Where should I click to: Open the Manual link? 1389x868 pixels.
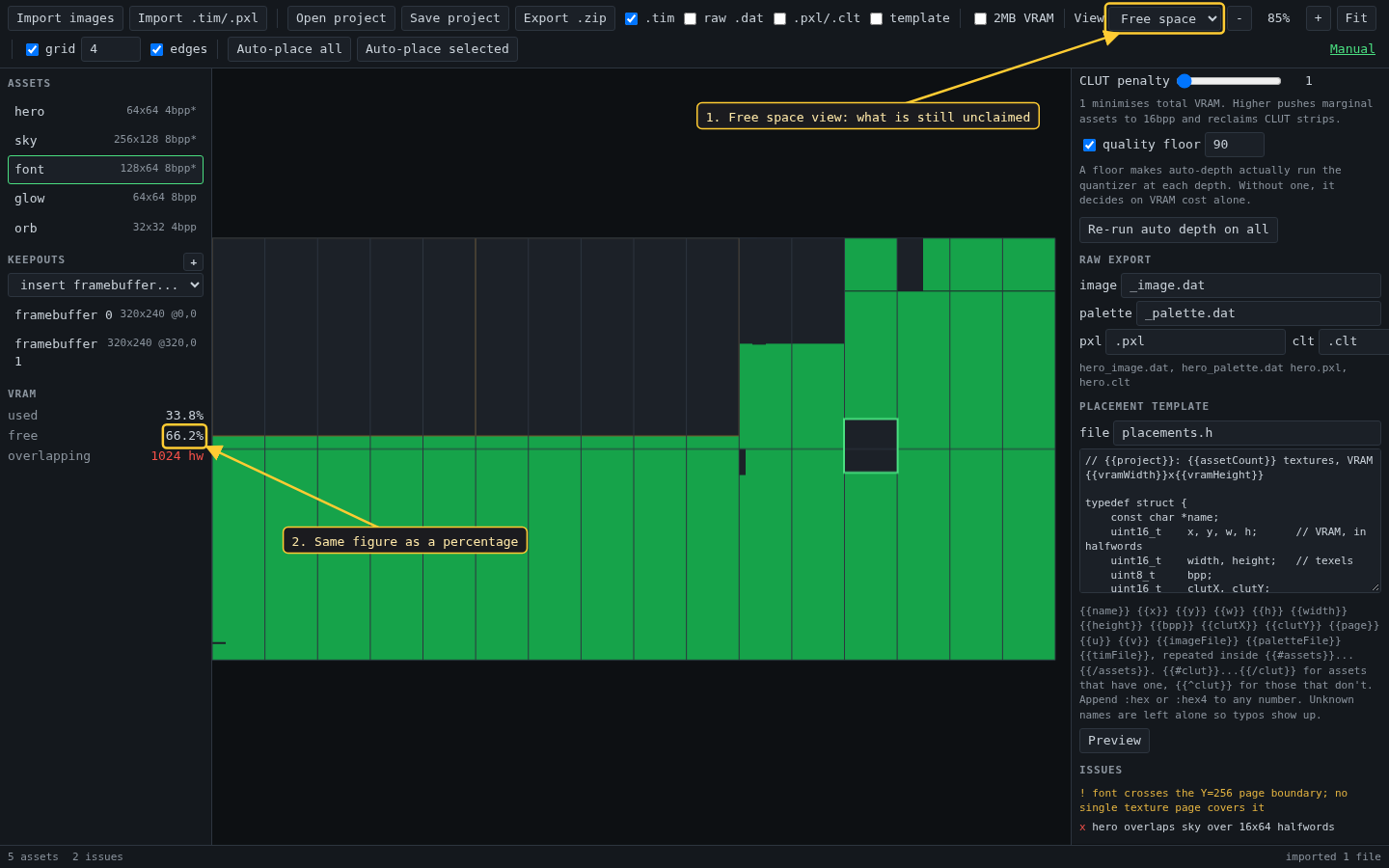pos(1352,49)
